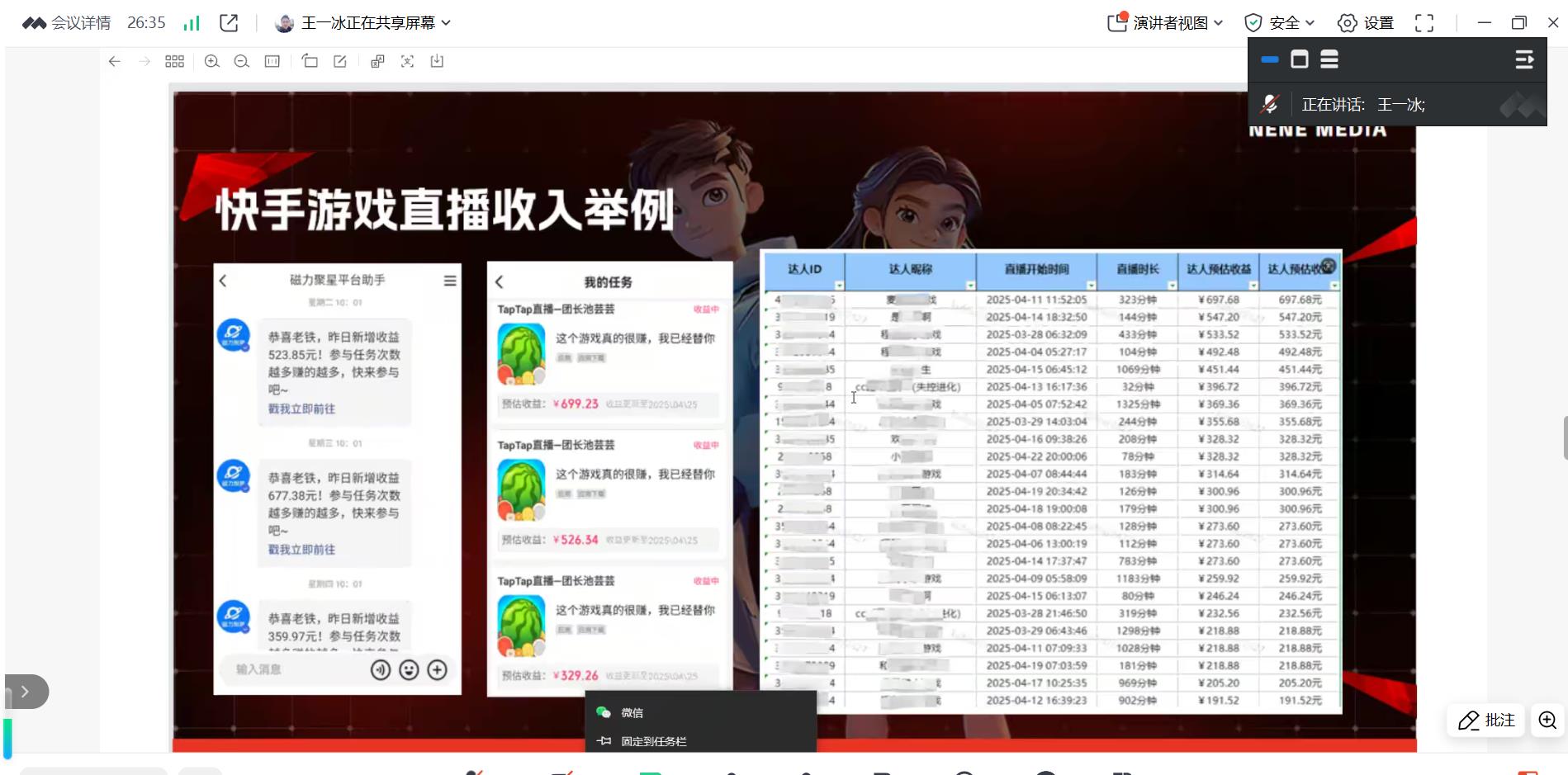Zoom in with the plus magnifier
Screen dimensions: 1568x775
point(212,61)
